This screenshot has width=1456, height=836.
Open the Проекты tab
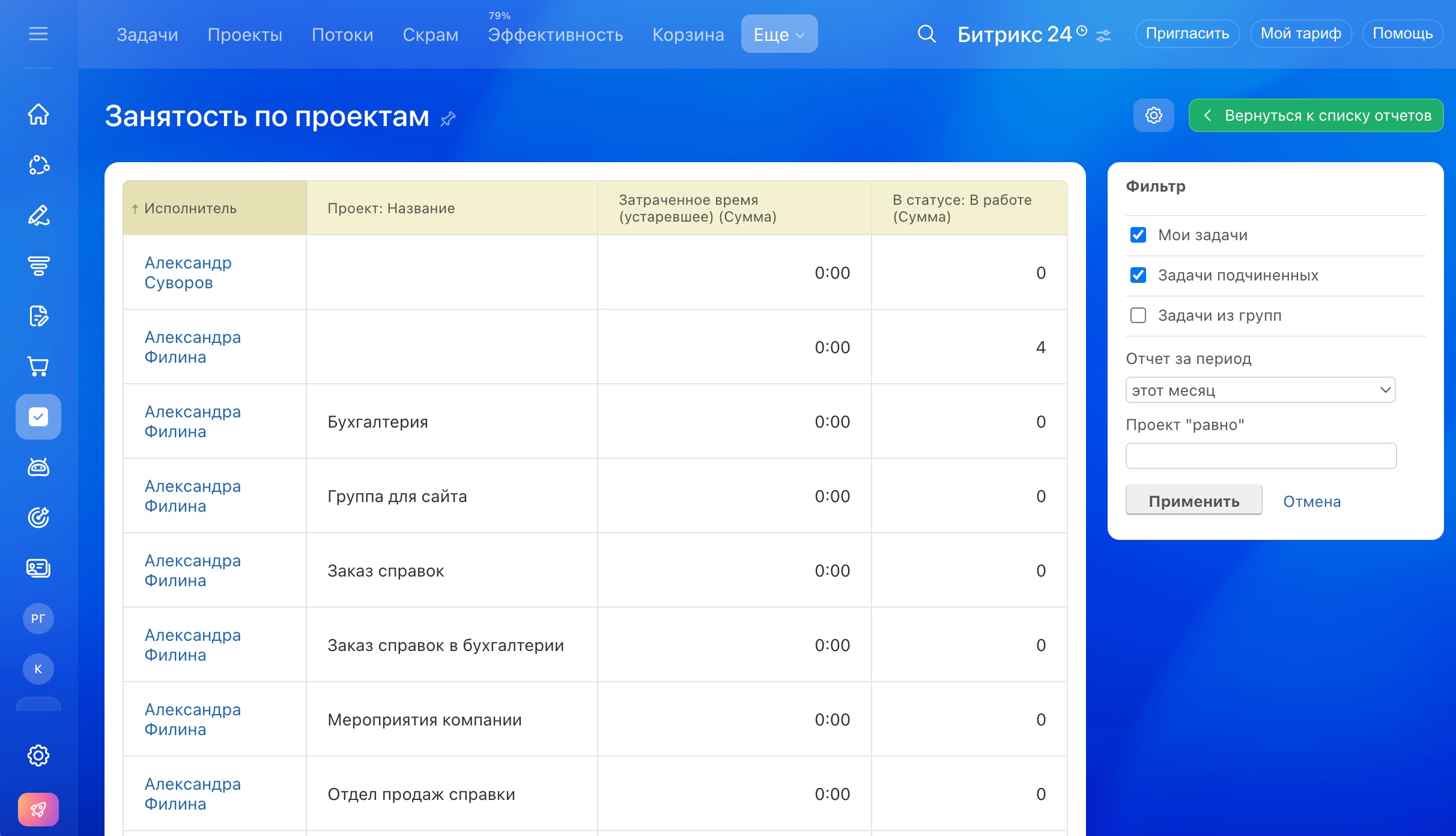click(x=244, y=35)
